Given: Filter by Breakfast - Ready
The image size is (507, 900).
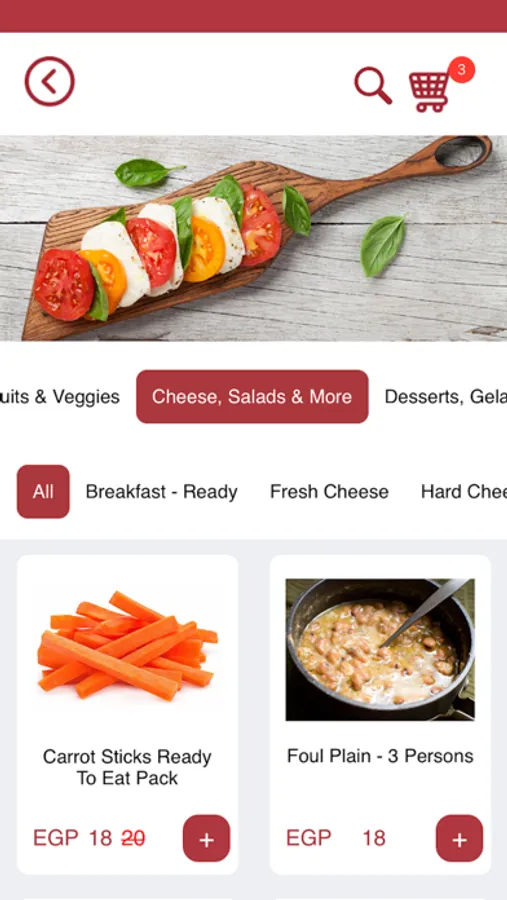Looking at the screenshot, I should [x=161, y=492].
